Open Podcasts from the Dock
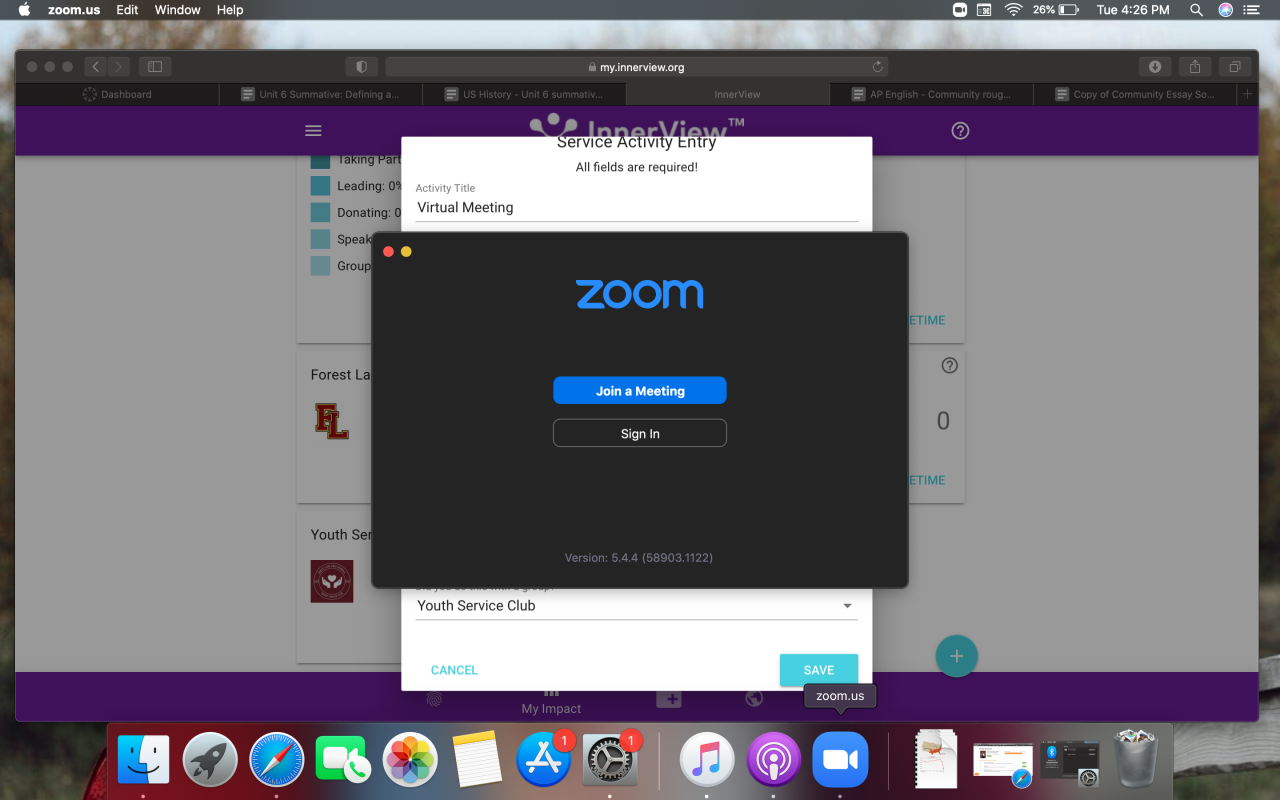This screenshot has width=1280, height=800. tap(773, 759)
